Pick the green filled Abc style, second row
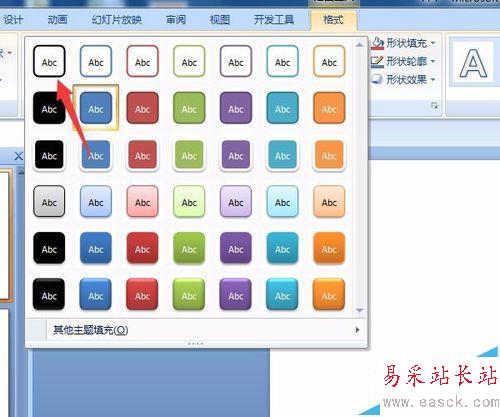The image size is (500, 417). 189,108
